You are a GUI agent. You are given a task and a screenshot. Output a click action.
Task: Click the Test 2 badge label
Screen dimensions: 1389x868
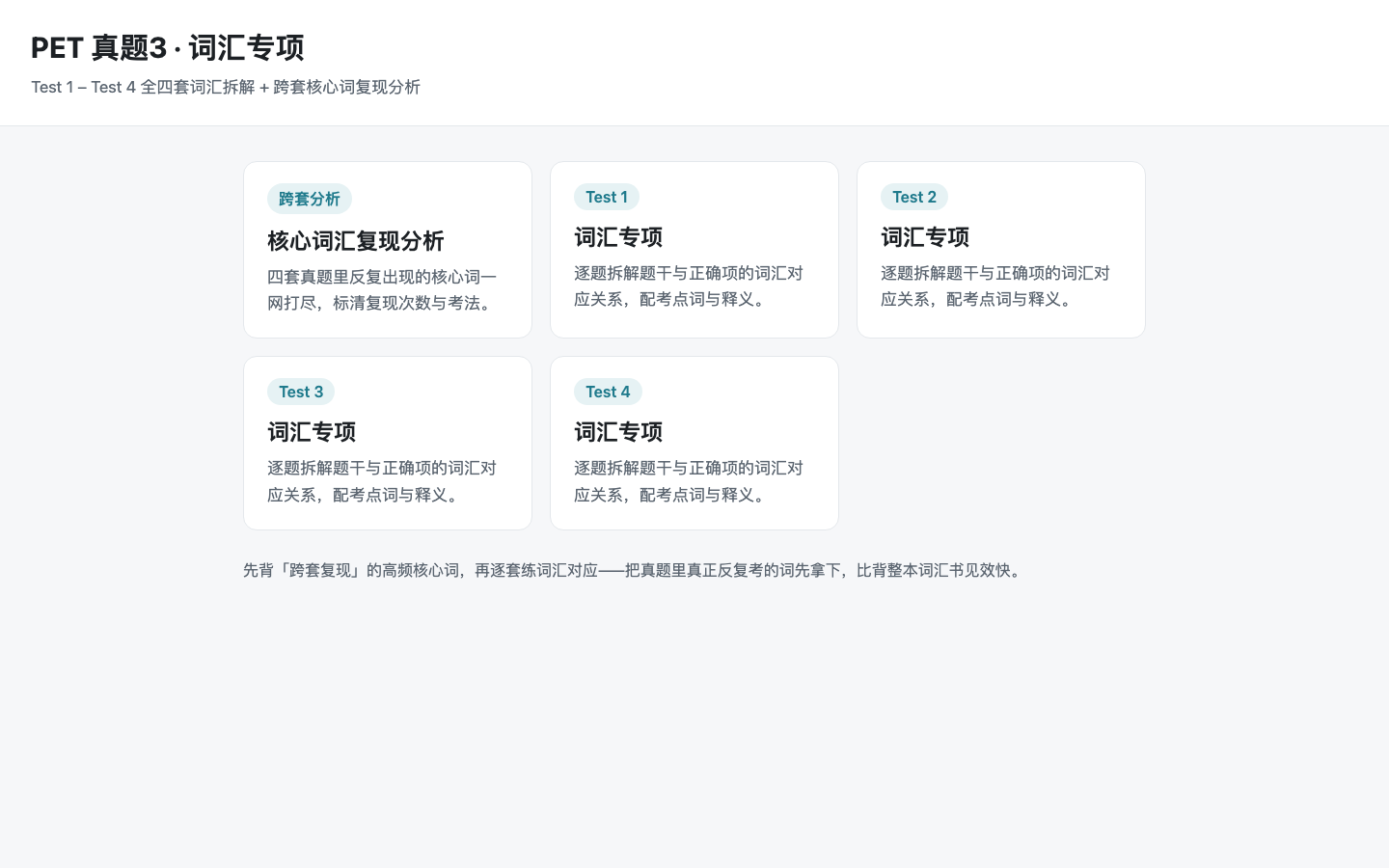[x=914, y=197]
